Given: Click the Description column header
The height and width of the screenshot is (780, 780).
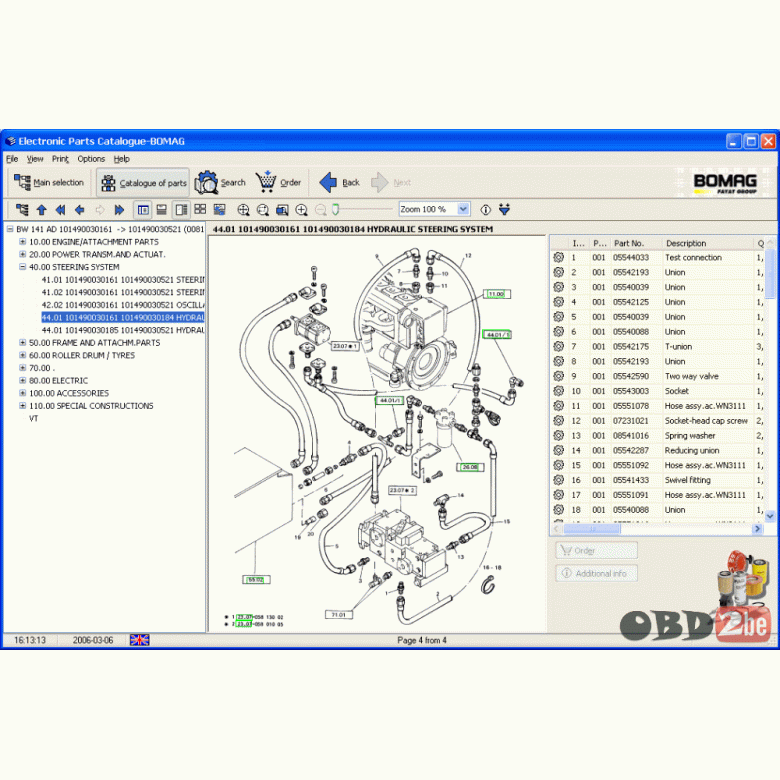Looking at the screenshot, I should click(x=707, y=243).
